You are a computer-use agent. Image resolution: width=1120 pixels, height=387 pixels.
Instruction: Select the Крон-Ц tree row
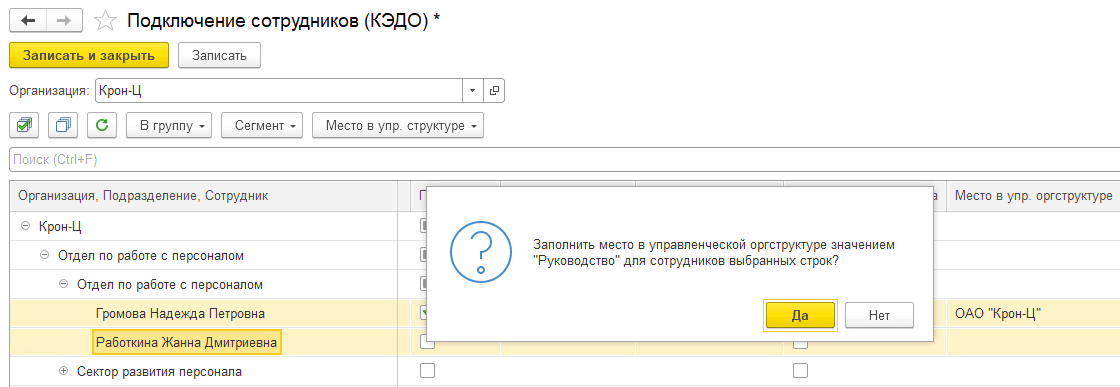61,226
